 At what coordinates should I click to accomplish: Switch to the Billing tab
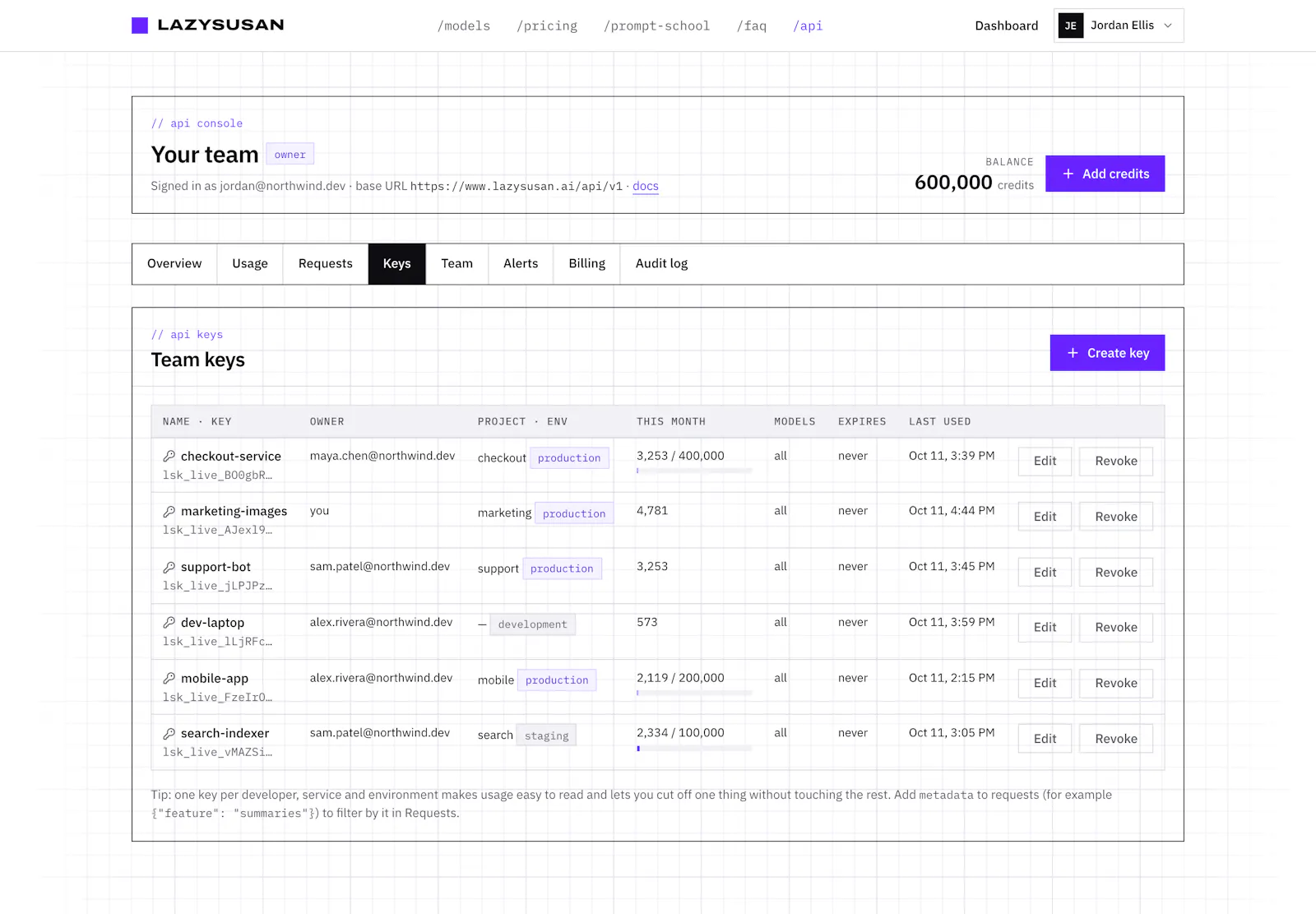(587, 263)
